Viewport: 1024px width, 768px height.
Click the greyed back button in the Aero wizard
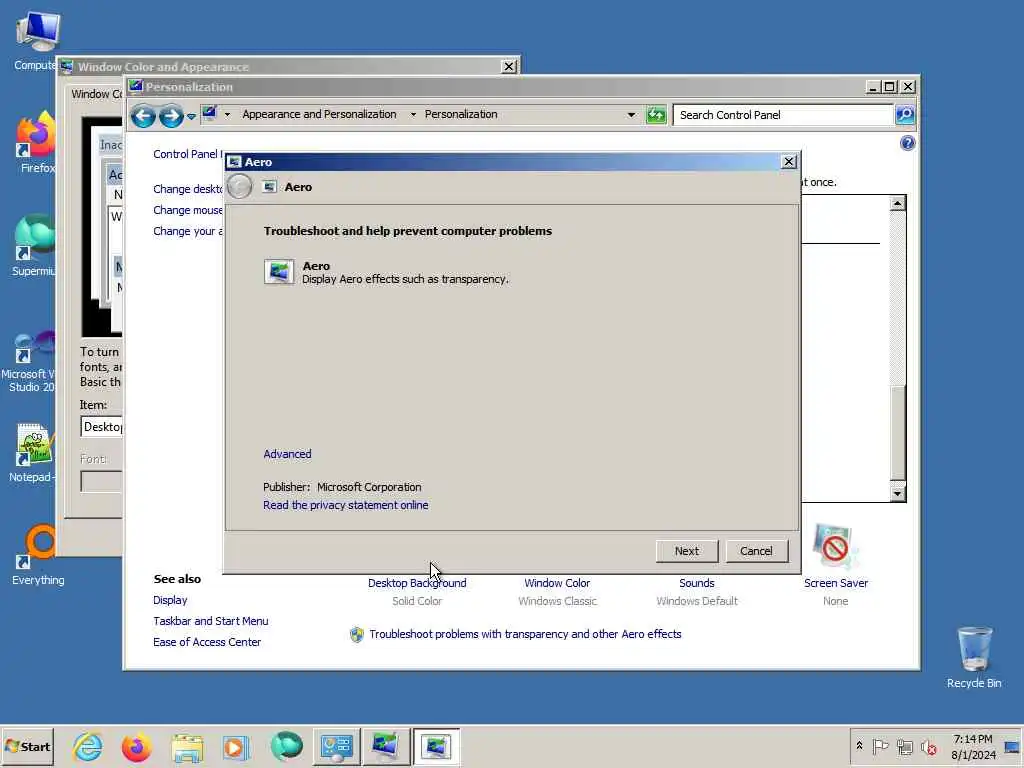click(x=240, y=187)
